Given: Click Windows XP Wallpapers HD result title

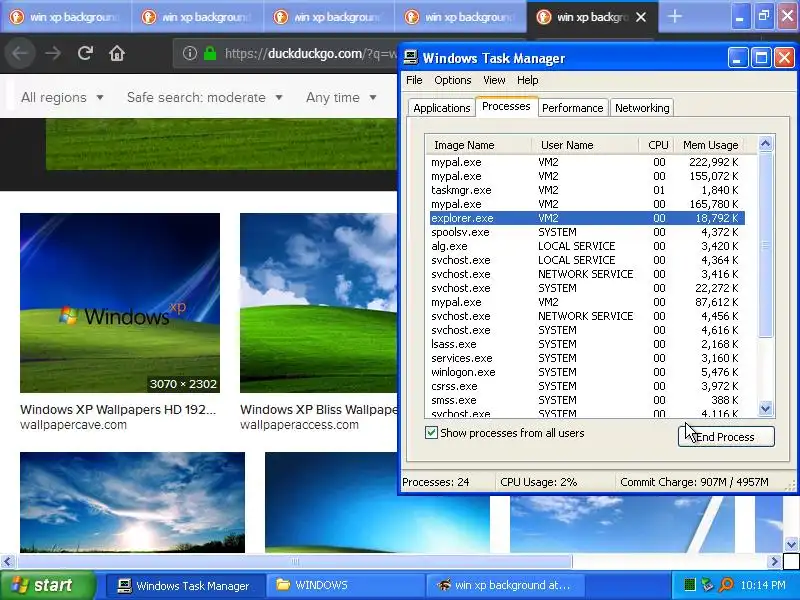Looking at the screenshot, I should click(118, 409).
